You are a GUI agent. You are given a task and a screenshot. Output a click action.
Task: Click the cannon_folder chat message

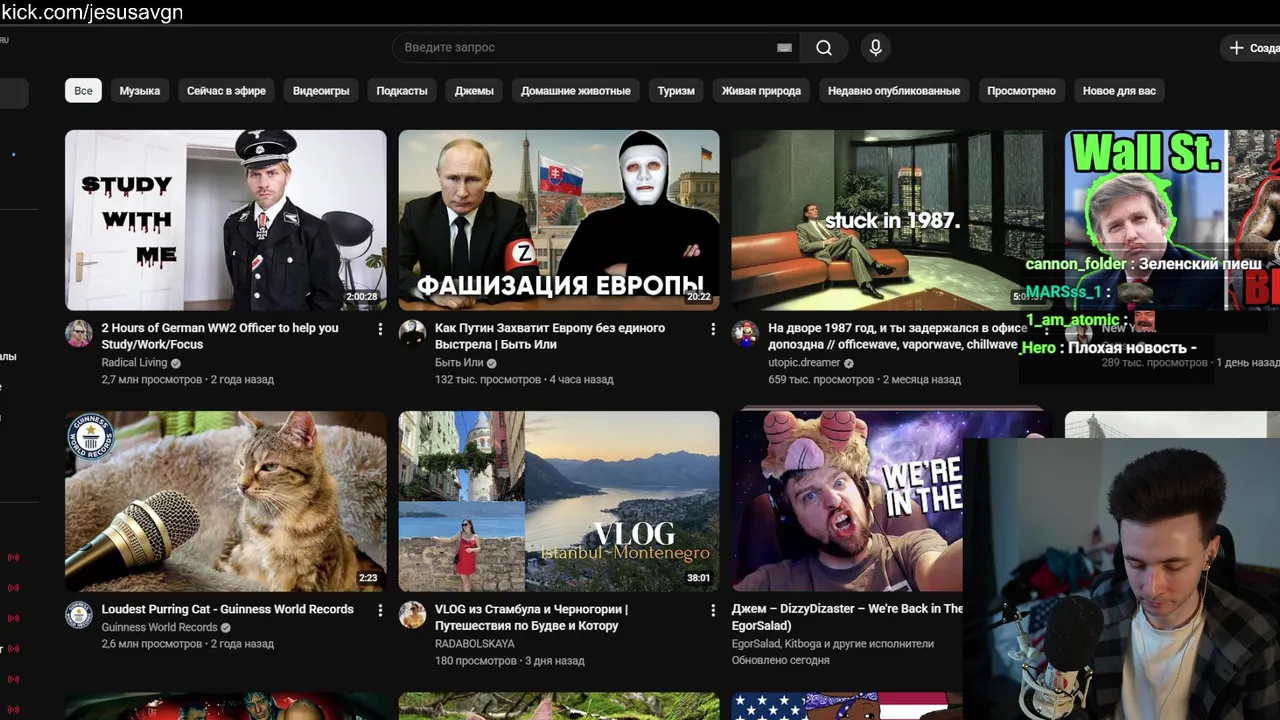coord(1143,264)
